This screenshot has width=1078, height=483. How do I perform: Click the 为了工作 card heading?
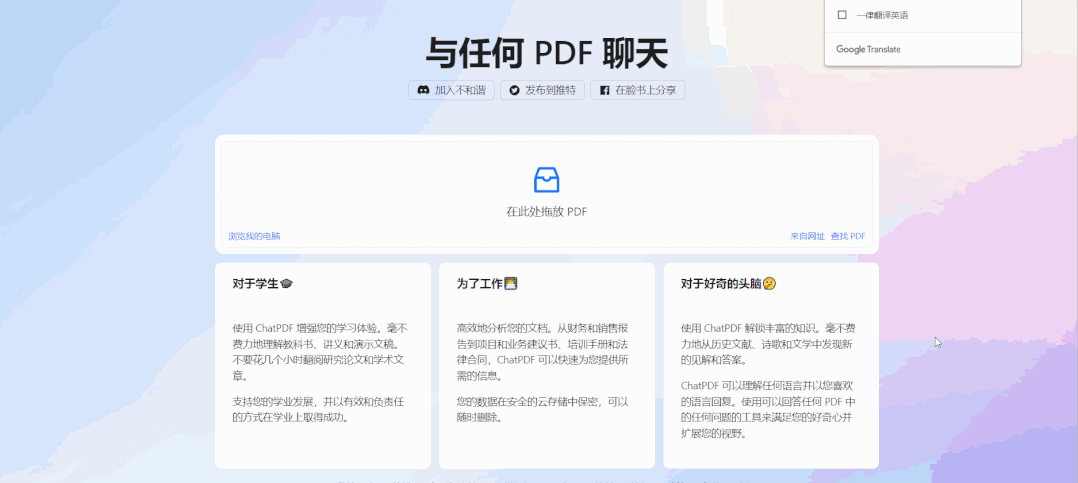pos(480,283)
